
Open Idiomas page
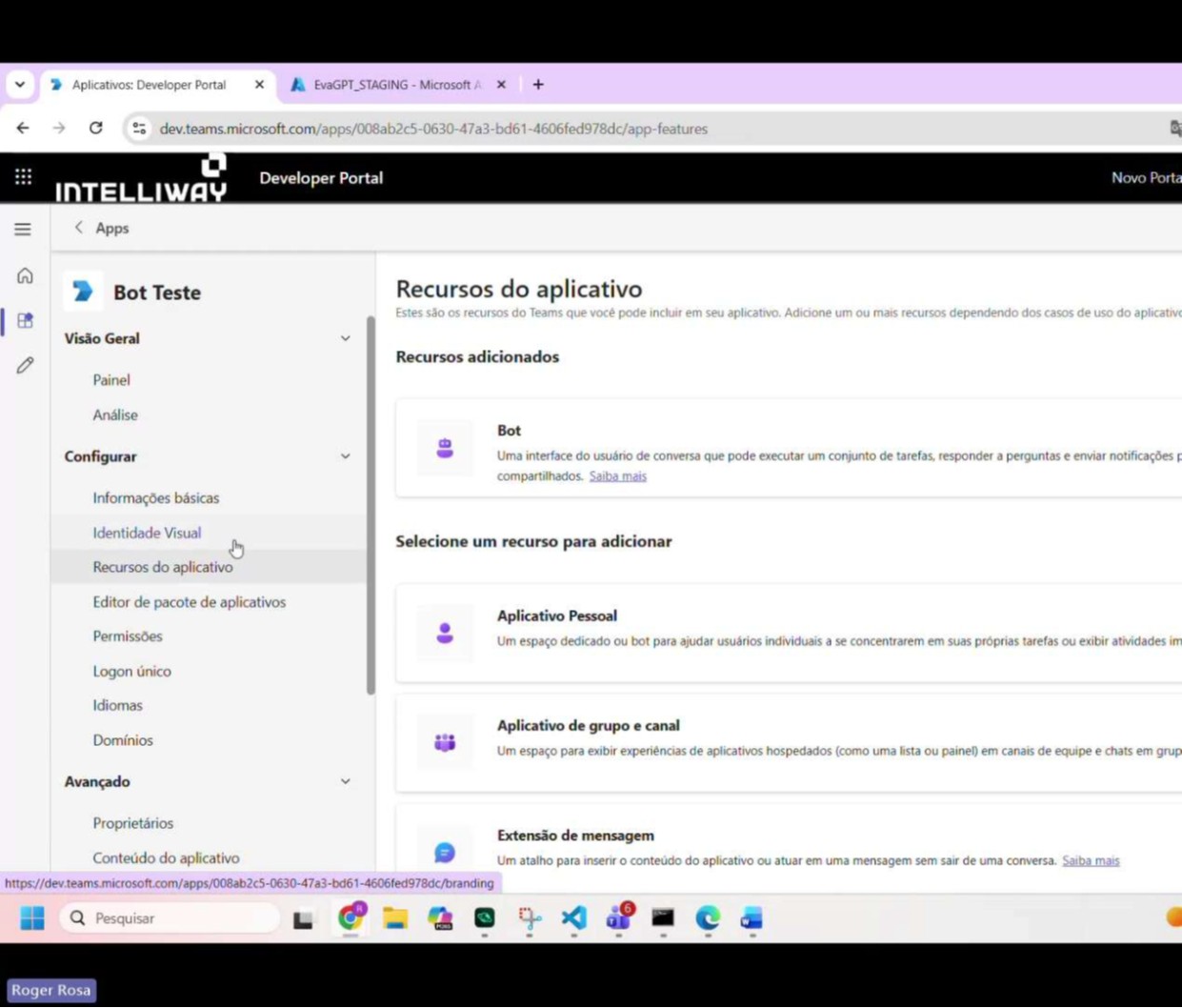118,706
